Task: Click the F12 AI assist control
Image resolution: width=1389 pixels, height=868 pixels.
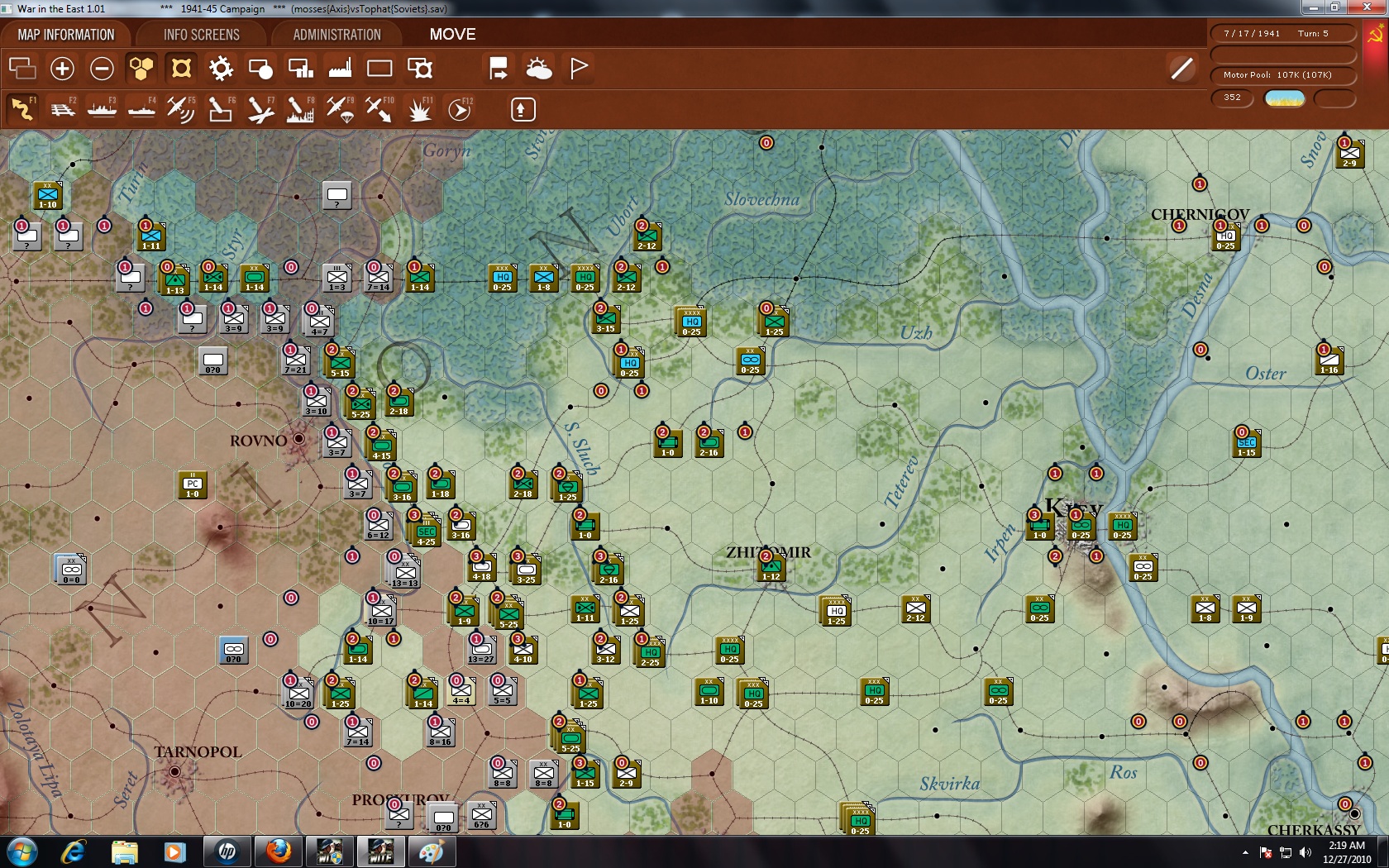Action: point(458,108)
